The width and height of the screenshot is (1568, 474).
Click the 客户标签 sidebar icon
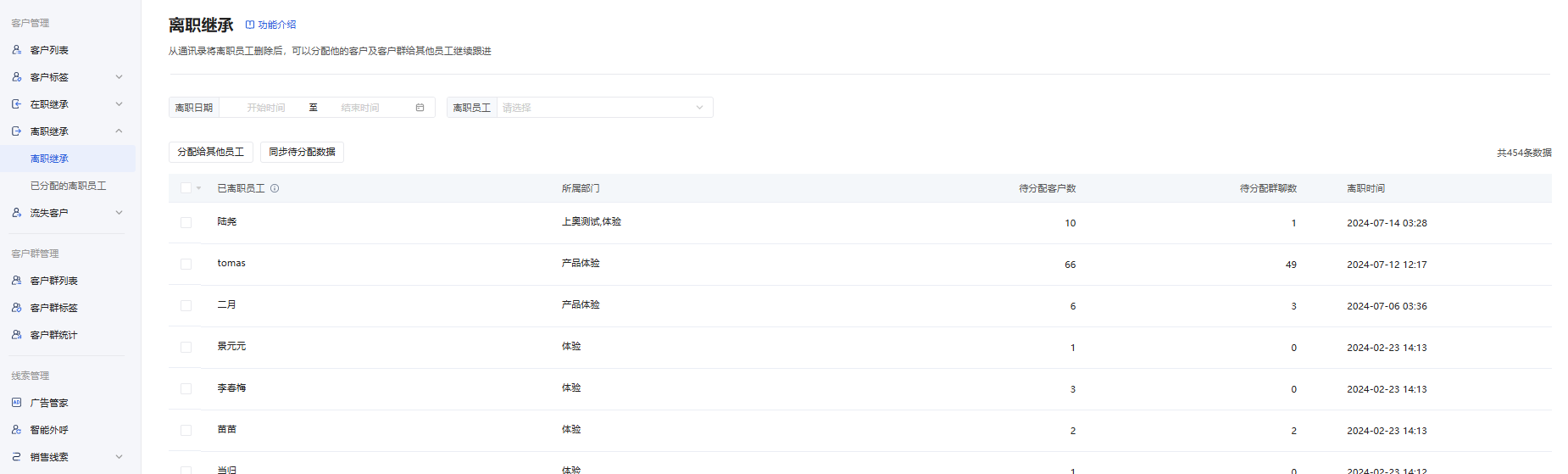[x=16, y=77]
